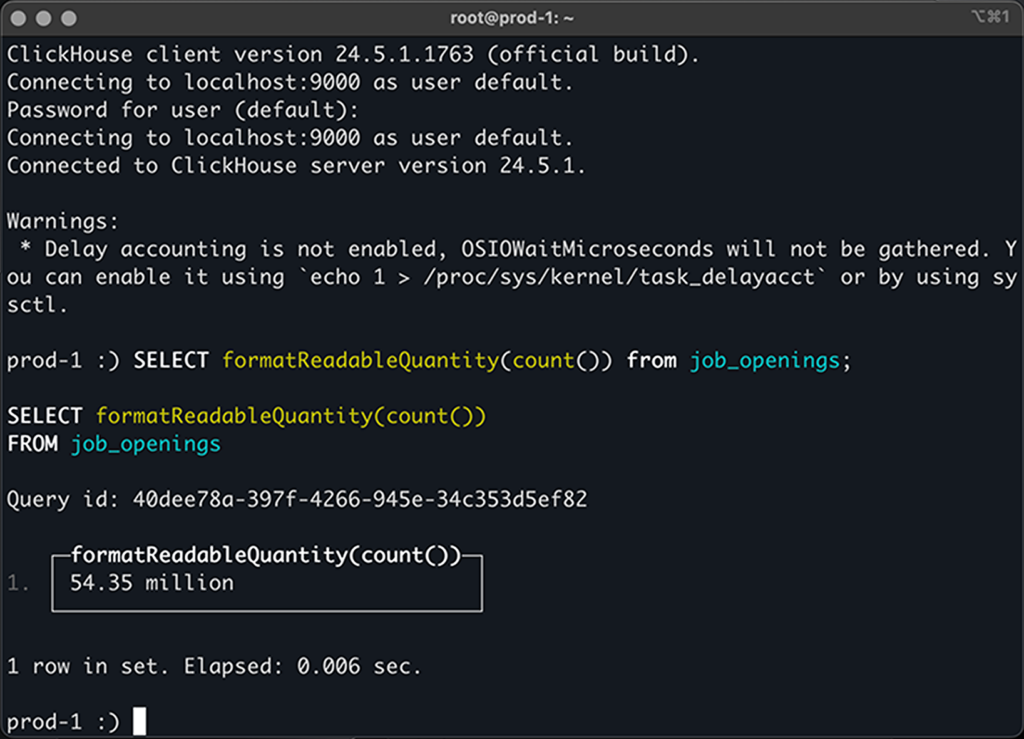Click the green zoom circle icon
This screenshot has width=1024, height=739.
(68, 17)
